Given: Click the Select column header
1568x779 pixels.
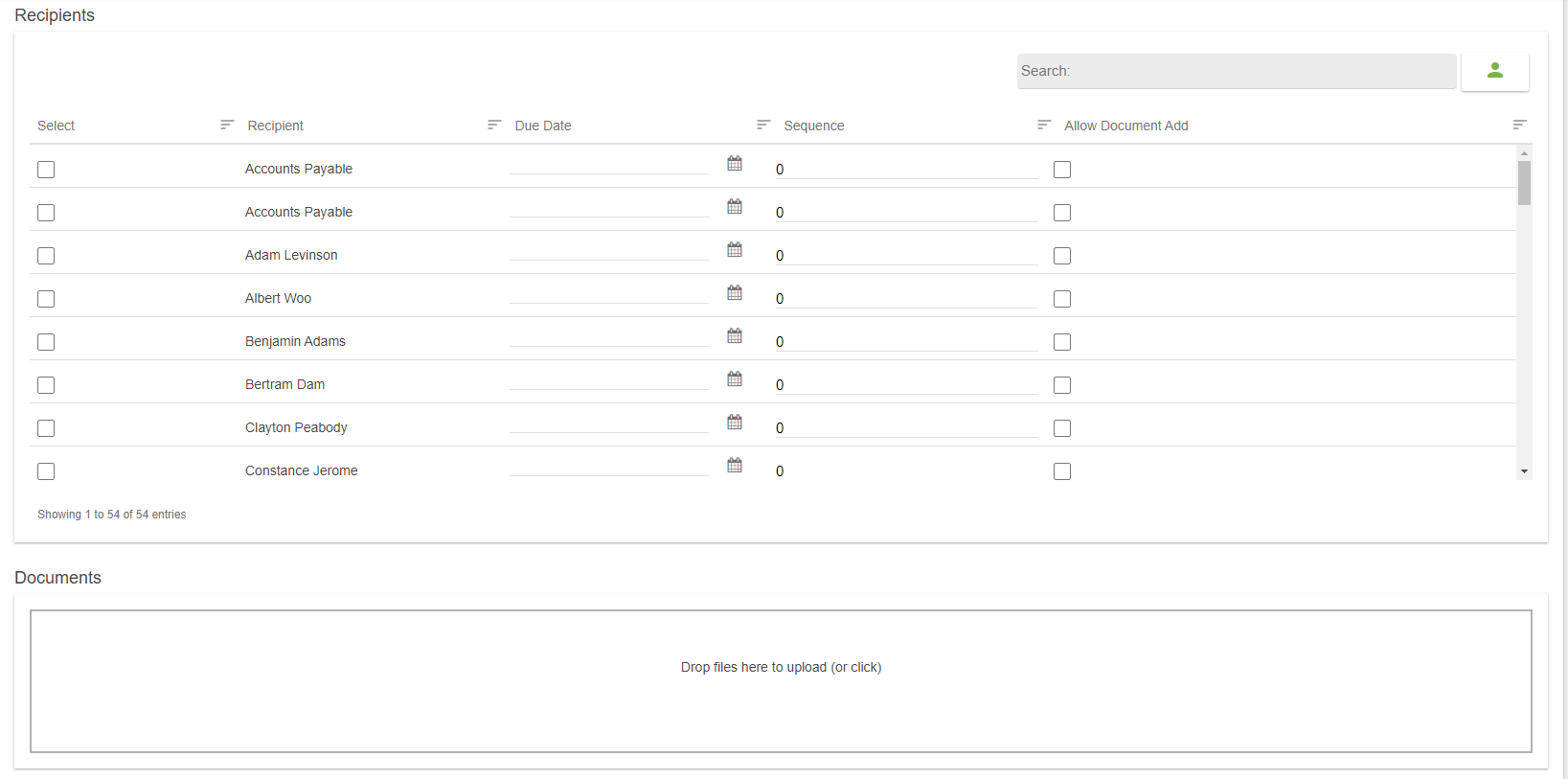Looking at the screenshot, I should click(x=56, y=126).
